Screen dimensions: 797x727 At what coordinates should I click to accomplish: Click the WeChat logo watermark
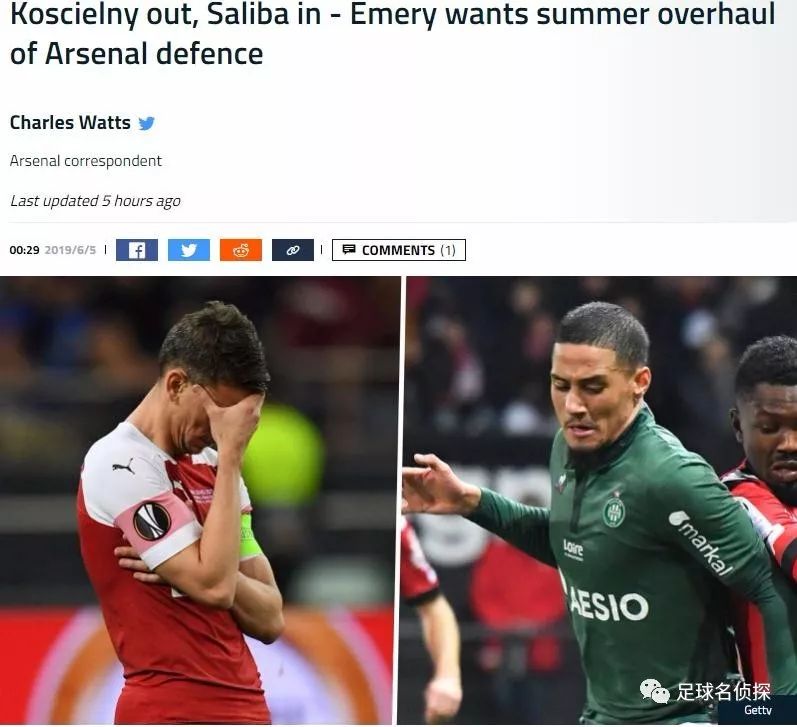654,690
